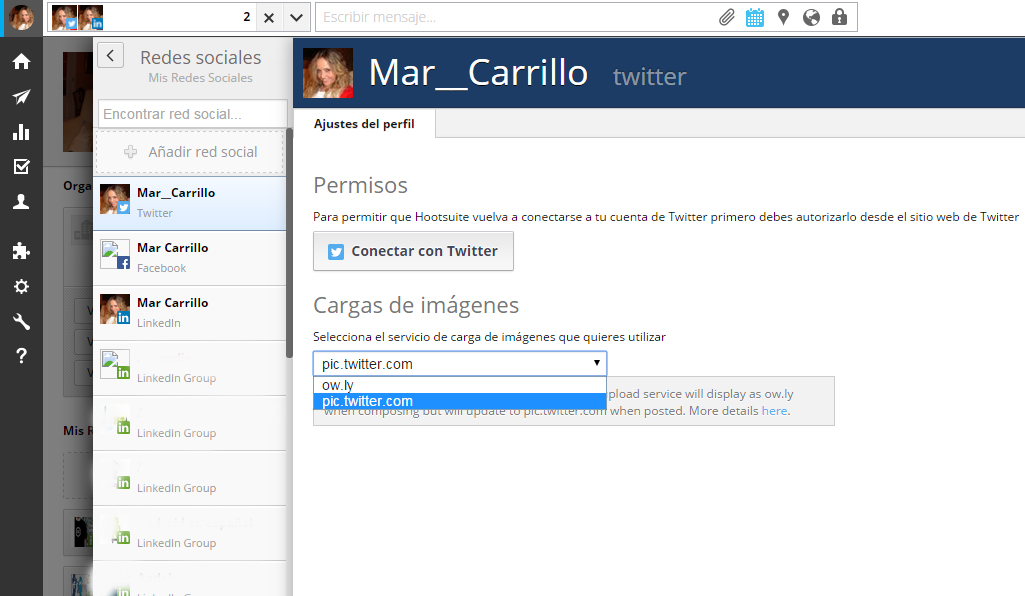Open the Tools wrench icon

point(21,321)
